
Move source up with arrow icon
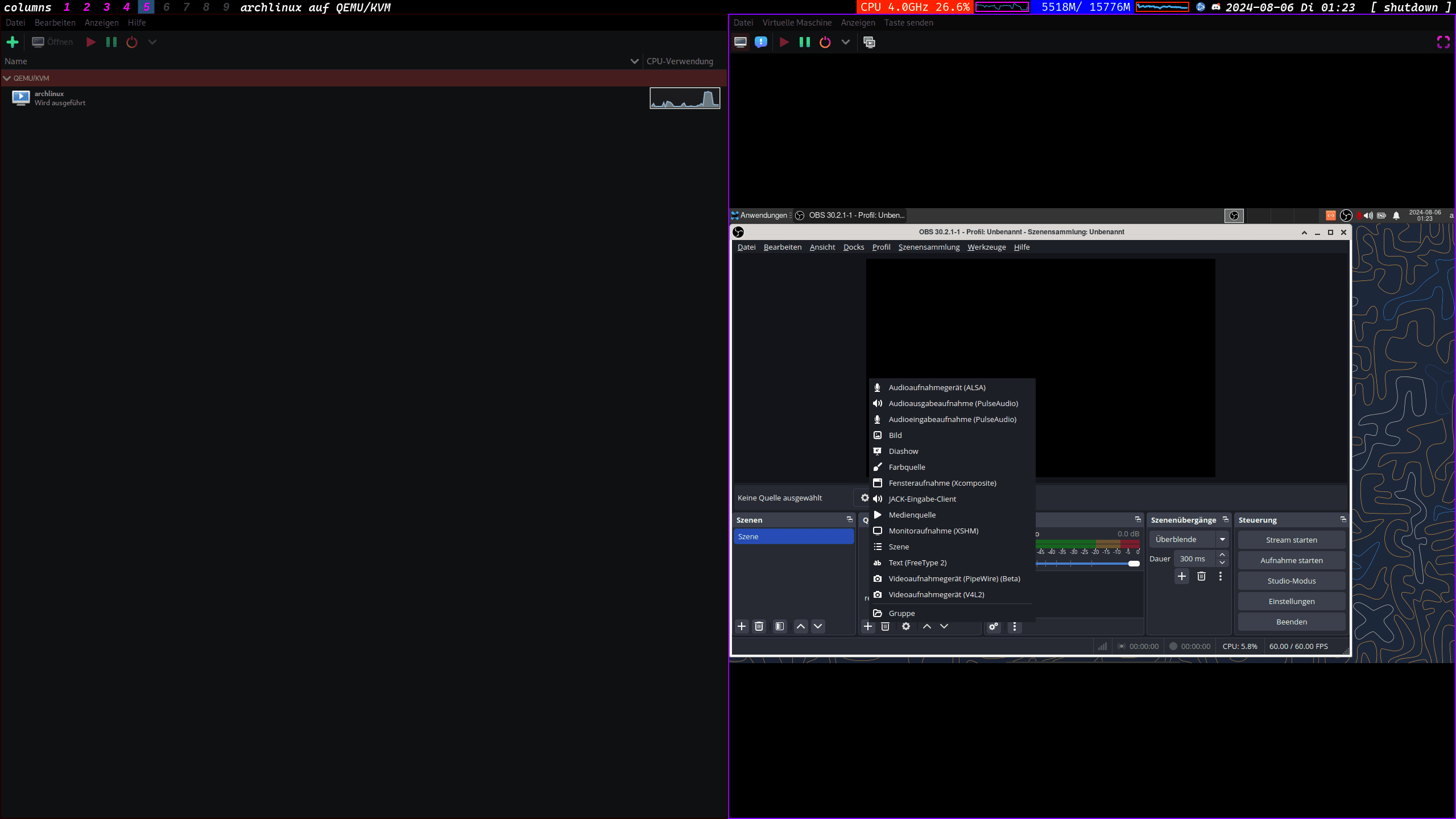(x=927, y=626)
